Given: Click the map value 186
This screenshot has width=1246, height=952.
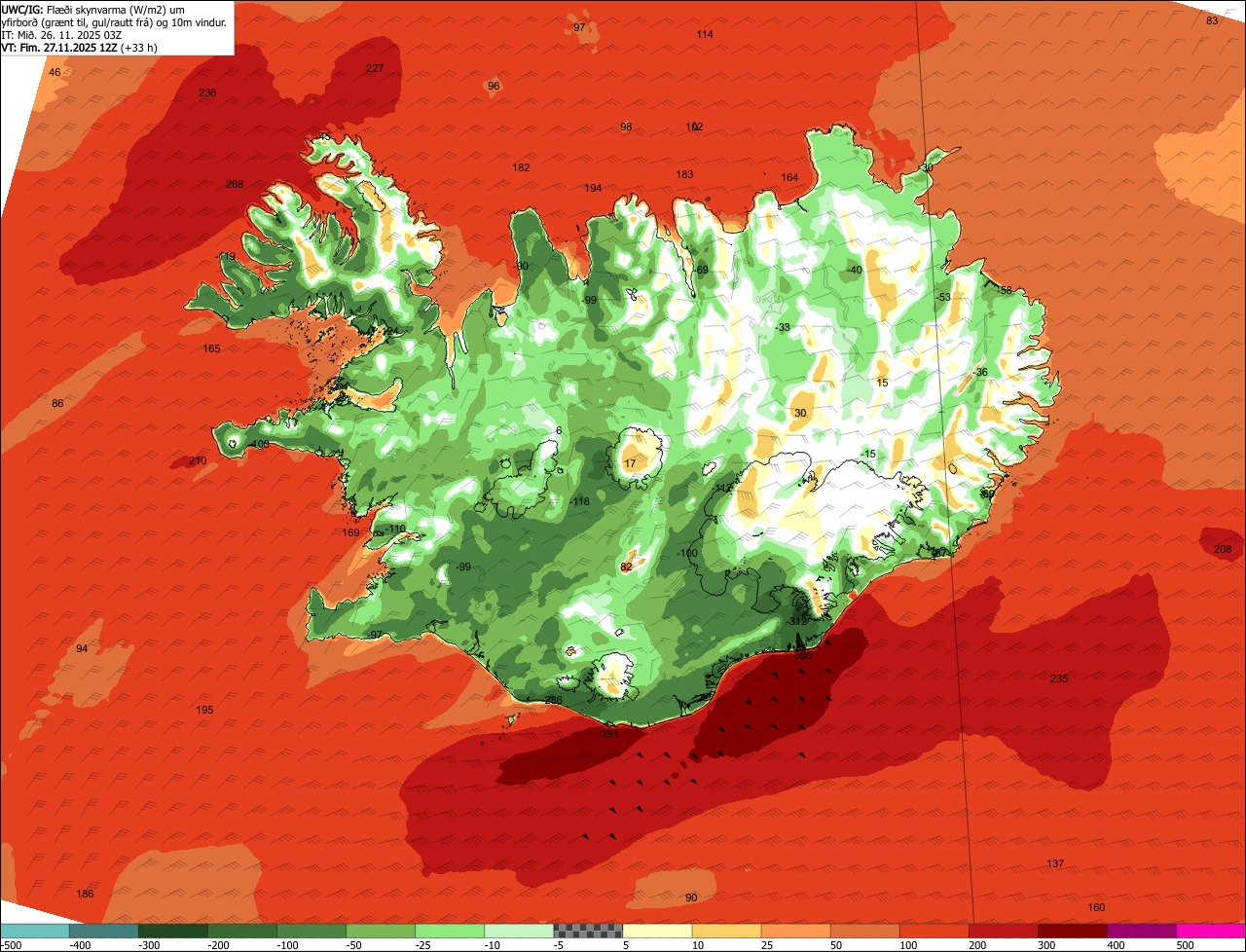Looking at the screenshot, I should pos(85,894).
